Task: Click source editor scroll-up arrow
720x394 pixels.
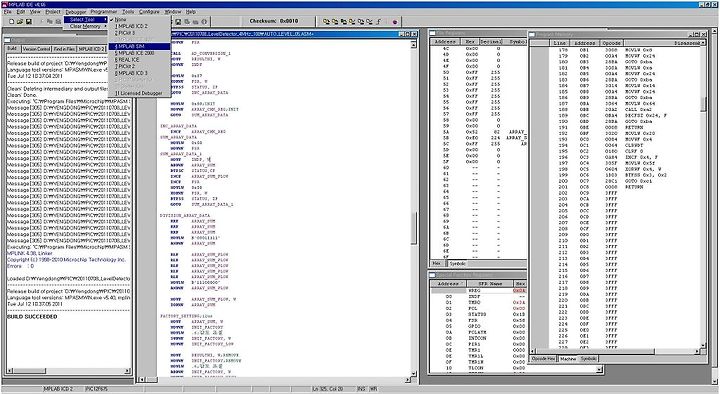Action: click(413, 45)
